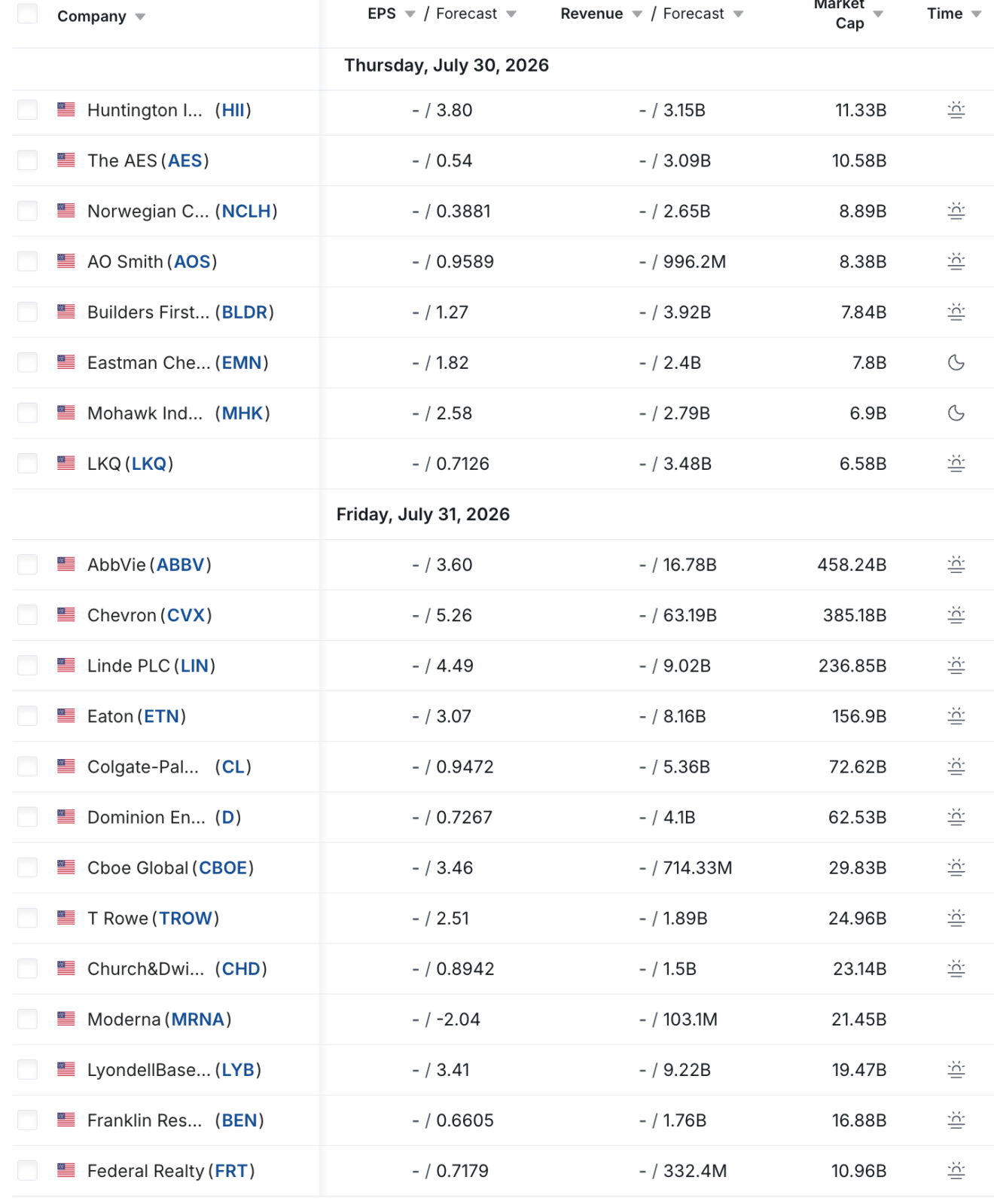Check the select-all checkbox in table header
This screenshot has width=994, height=1204.
(x=27, y=14)
